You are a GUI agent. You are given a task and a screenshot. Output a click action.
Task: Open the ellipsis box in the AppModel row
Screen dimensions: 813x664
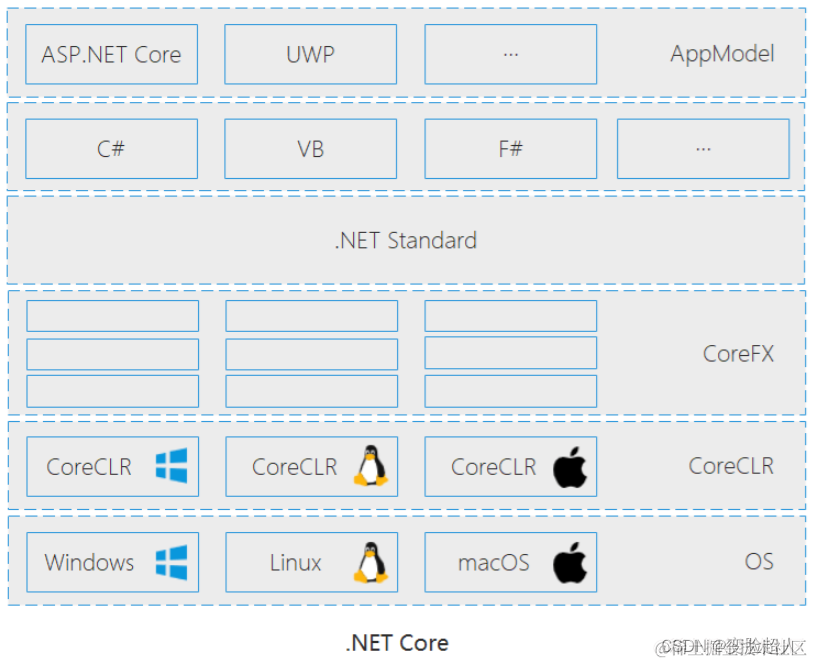(510, 54)
